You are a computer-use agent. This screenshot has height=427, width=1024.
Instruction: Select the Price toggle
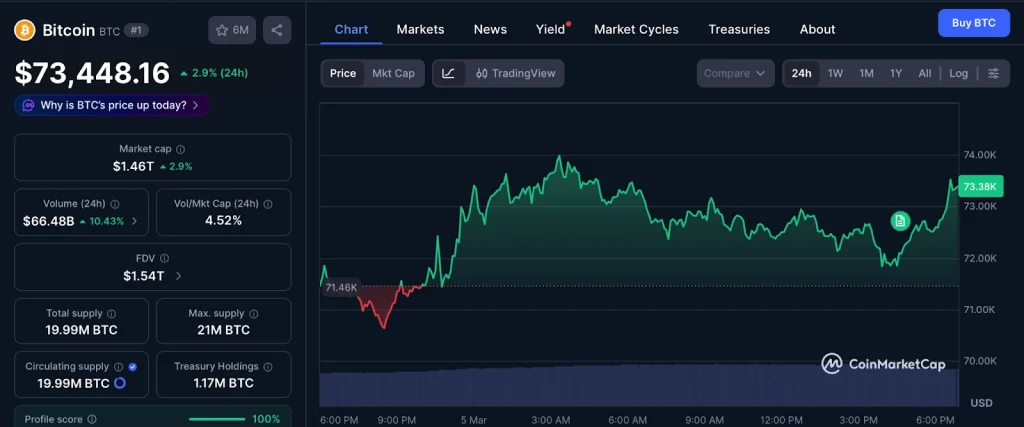point(343,73)
